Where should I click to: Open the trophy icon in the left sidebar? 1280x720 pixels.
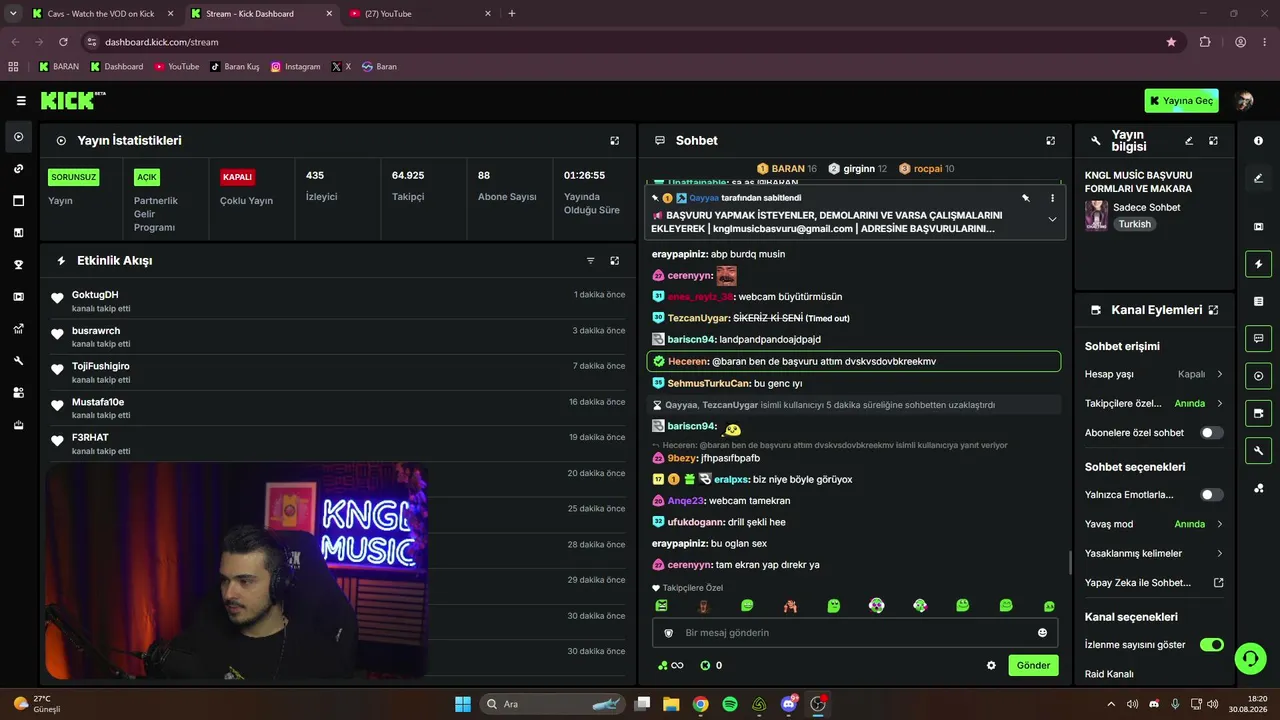click(18, 265)
